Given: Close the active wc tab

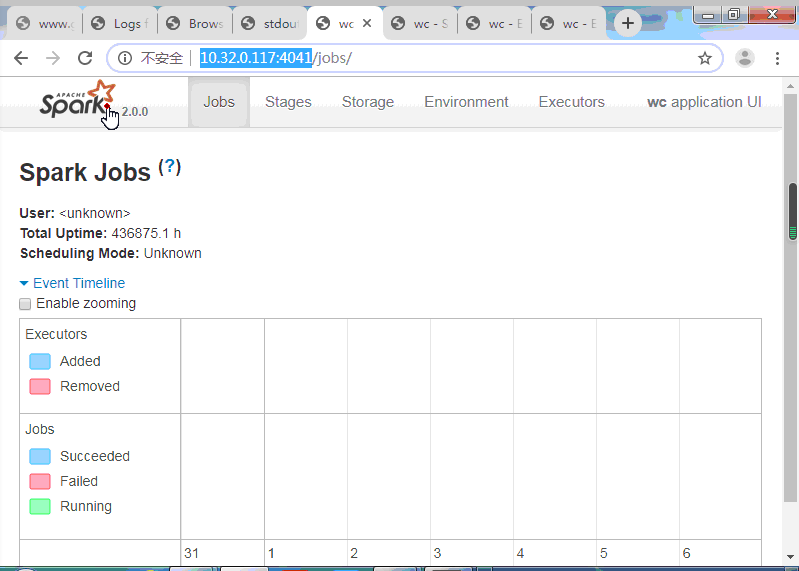Looking at the screenshot, I should coord(366,23).
